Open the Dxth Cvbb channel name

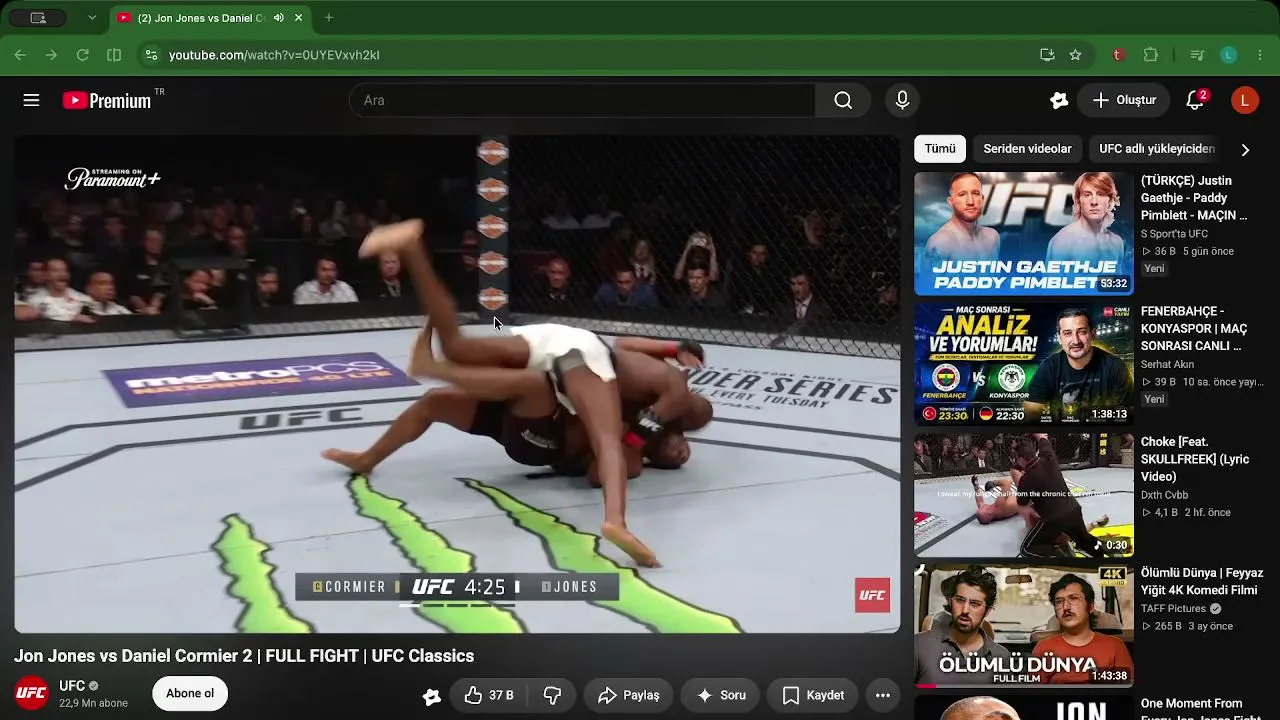tap(1164, 495)
